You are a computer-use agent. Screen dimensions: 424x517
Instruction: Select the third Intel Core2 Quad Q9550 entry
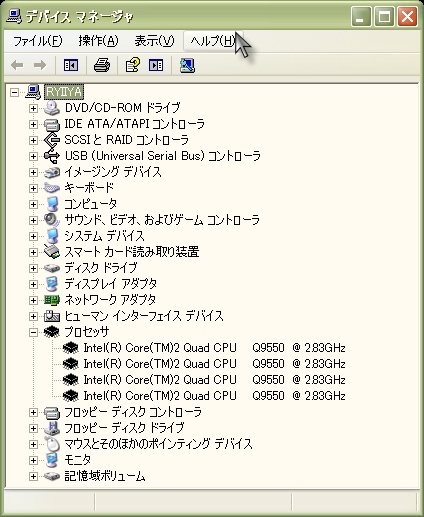(214, 380)
